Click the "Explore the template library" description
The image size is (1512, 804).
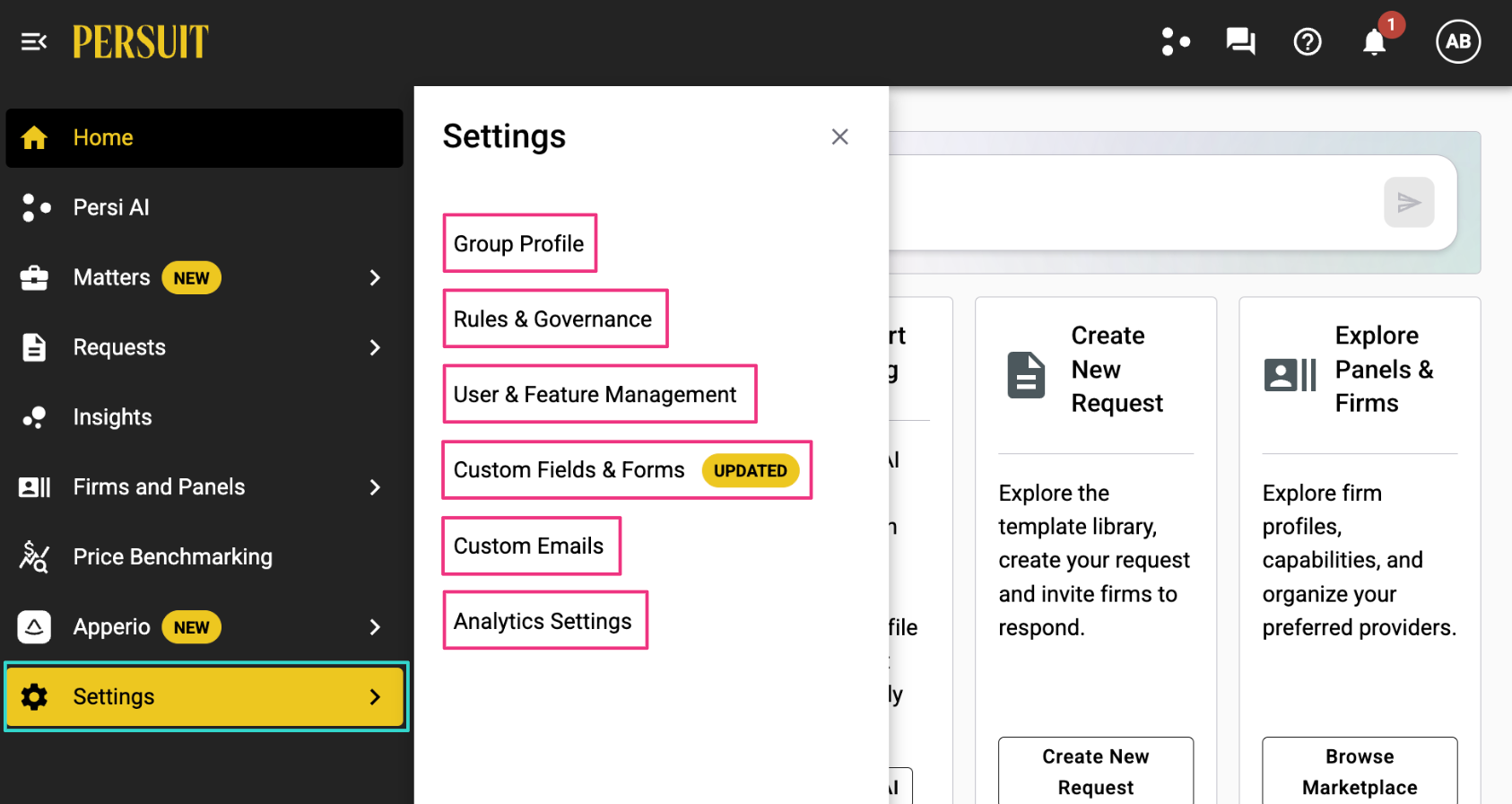pos(1094,560)
